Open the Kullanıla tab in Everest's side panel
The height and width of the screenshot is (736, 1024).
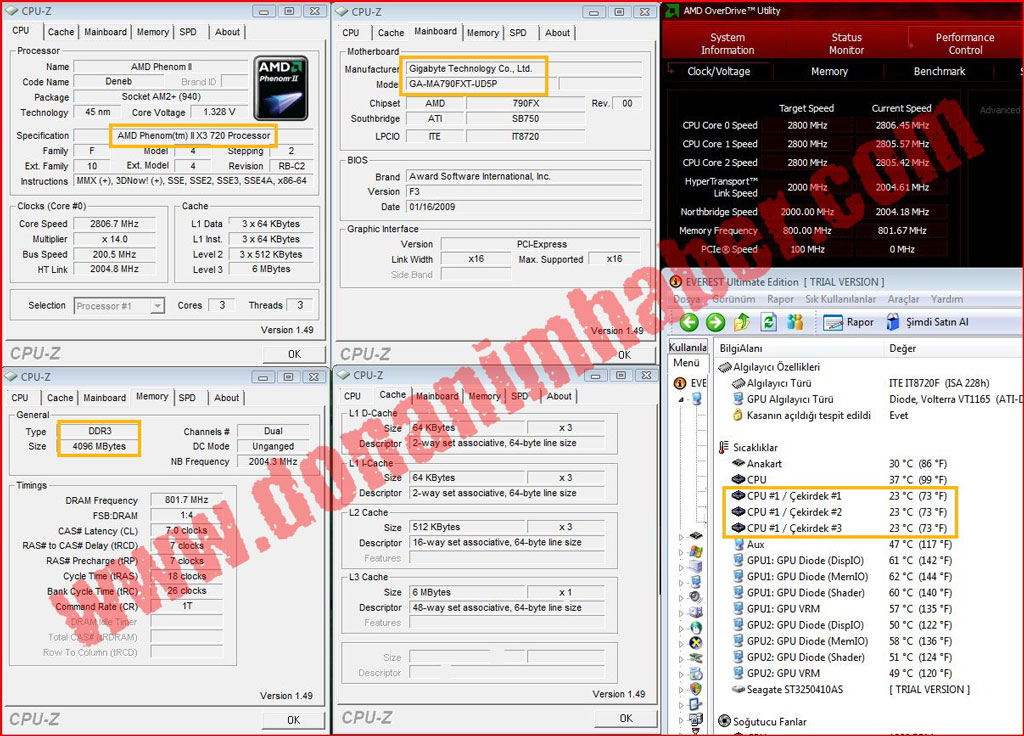688,347
